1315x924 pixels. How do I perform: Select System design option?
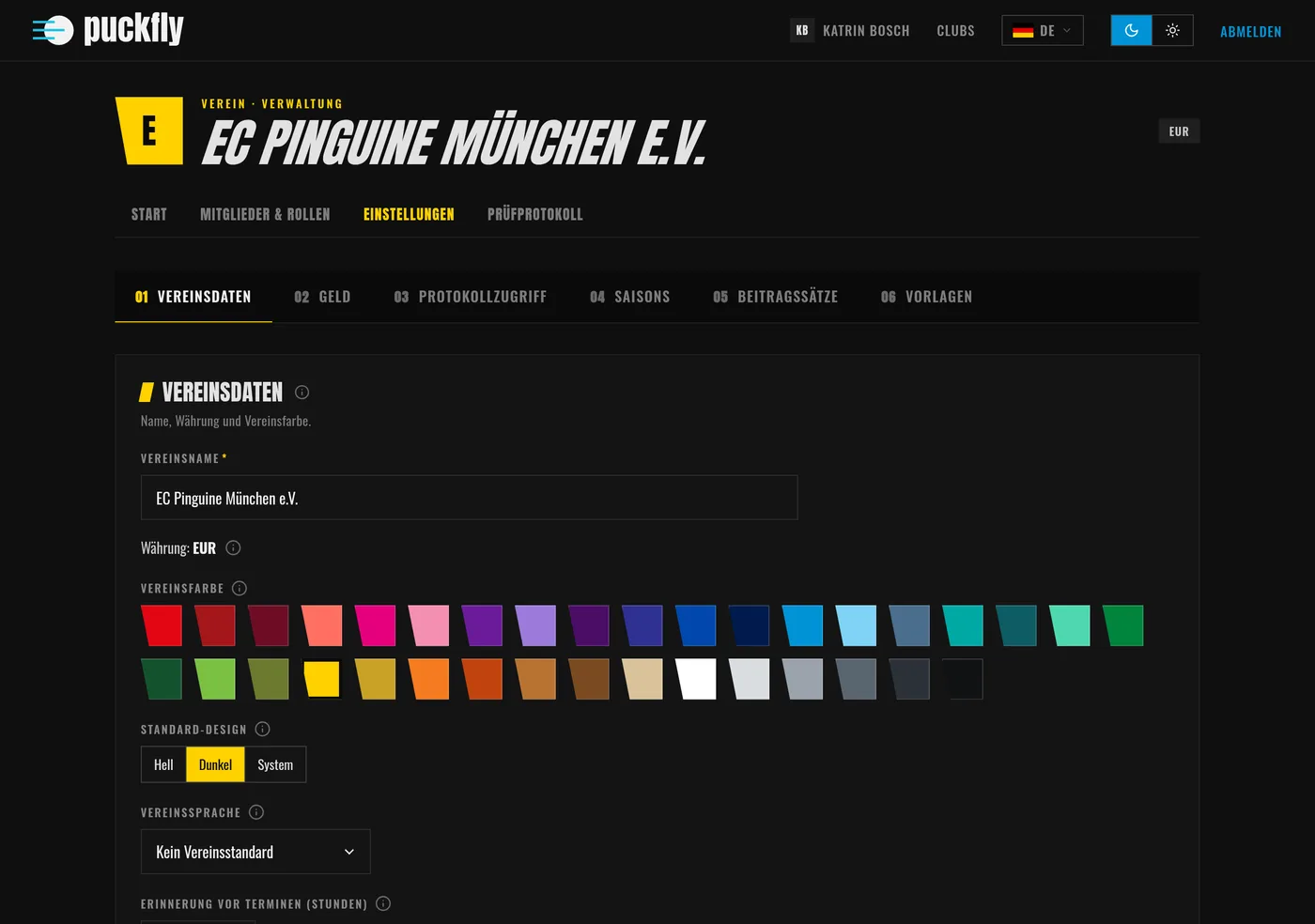pyautogui.click(x=275, y=764)
